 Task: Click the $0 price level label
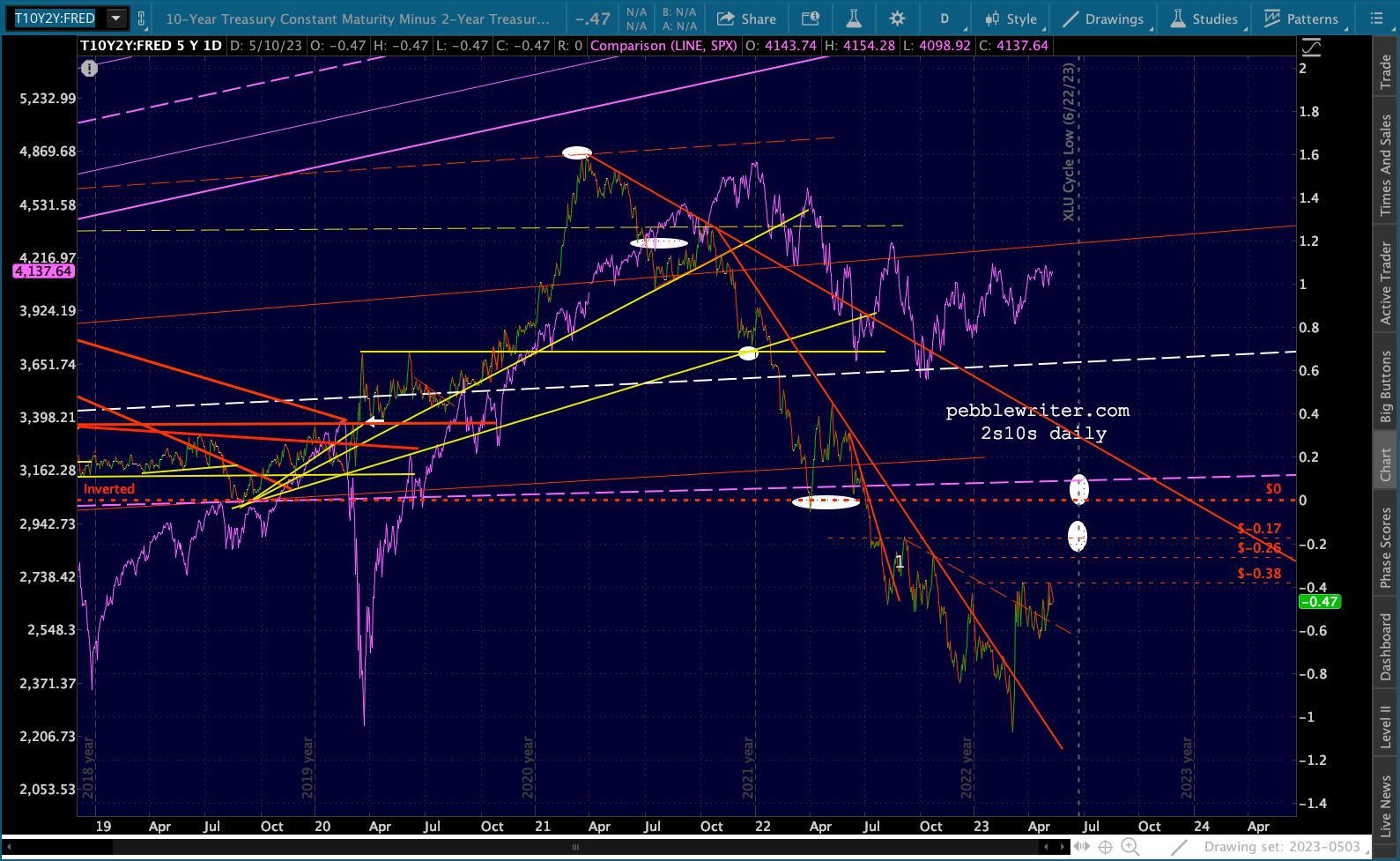1273,489
